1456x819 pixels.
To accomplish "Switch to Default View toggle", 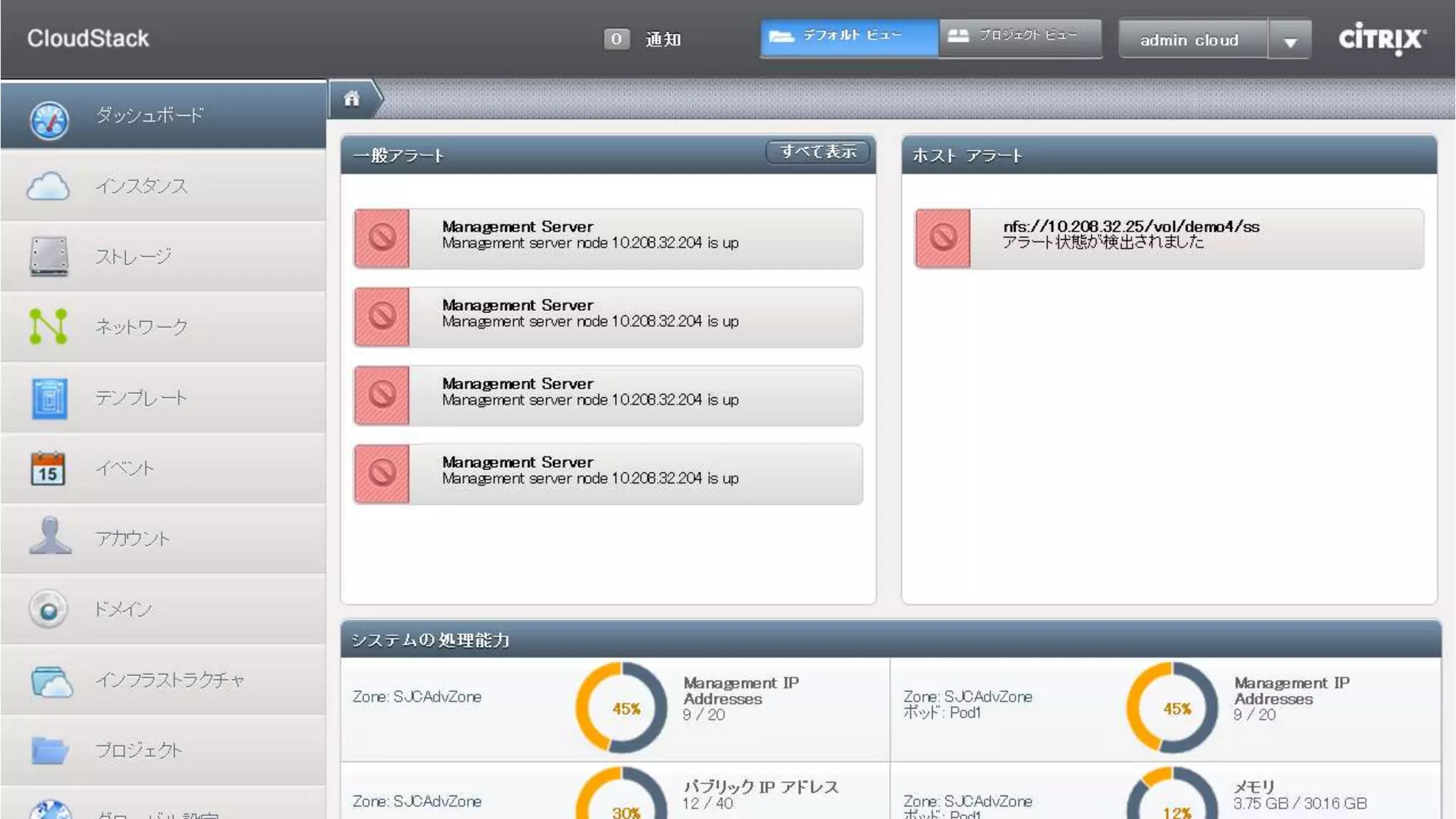I will (849, 38).
